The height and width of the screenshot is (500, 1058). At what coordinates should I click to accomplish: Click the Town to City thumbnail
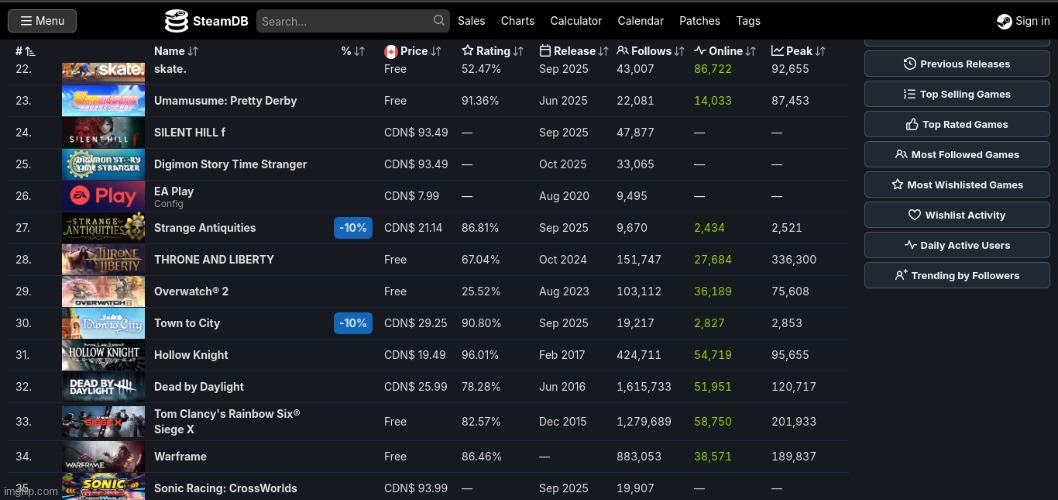(x=103, y=323)
